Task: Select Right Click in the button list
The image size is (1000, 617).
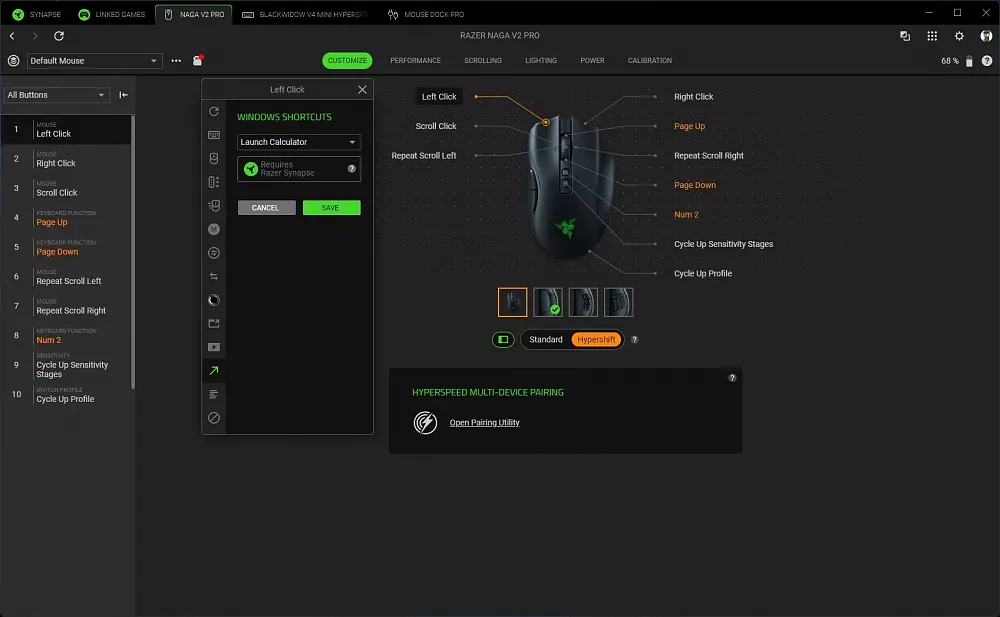Action: [66, 159]
